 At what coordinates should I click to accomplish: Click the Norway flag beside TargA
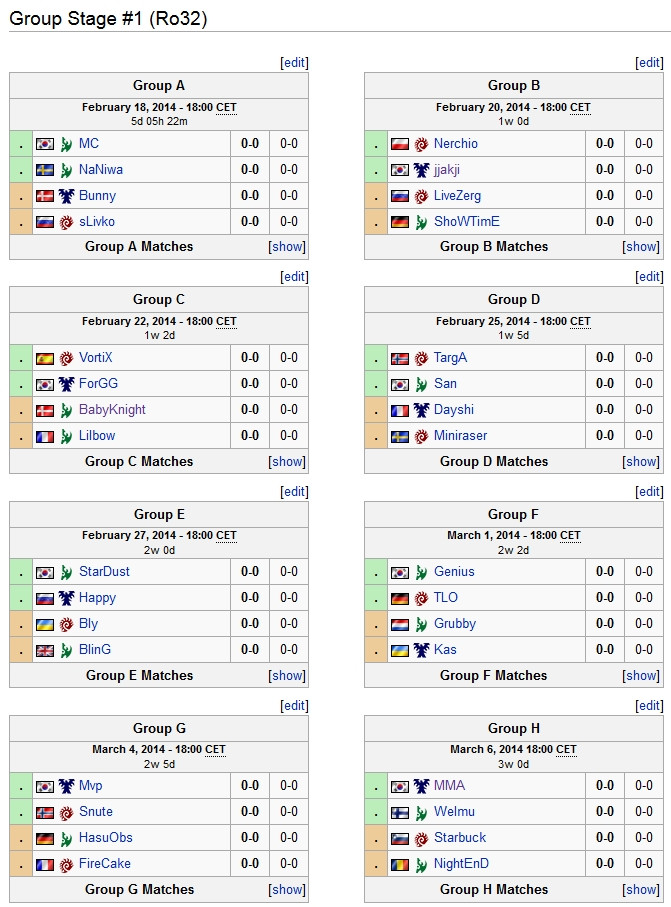pos(400,358)
